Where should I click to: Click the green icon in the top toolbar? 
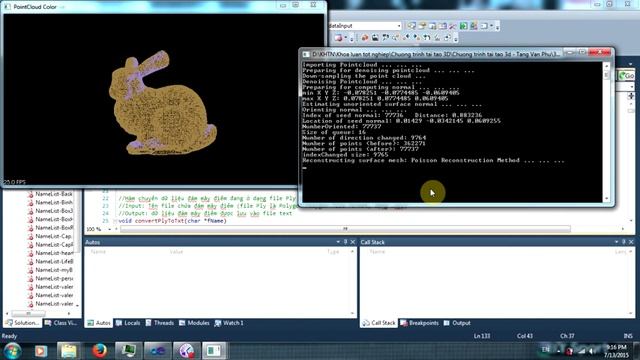[x=464, y=26]
